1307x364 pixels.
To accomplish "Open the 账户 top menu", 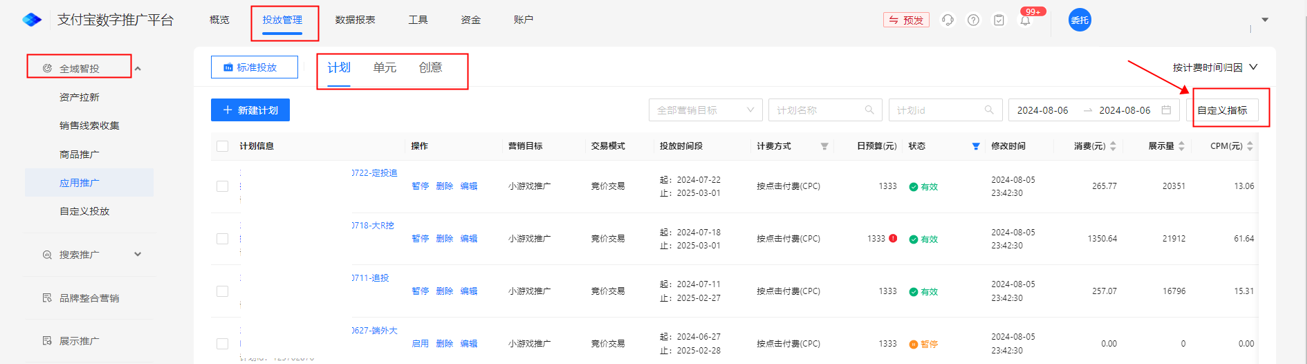I will point(523,20).
